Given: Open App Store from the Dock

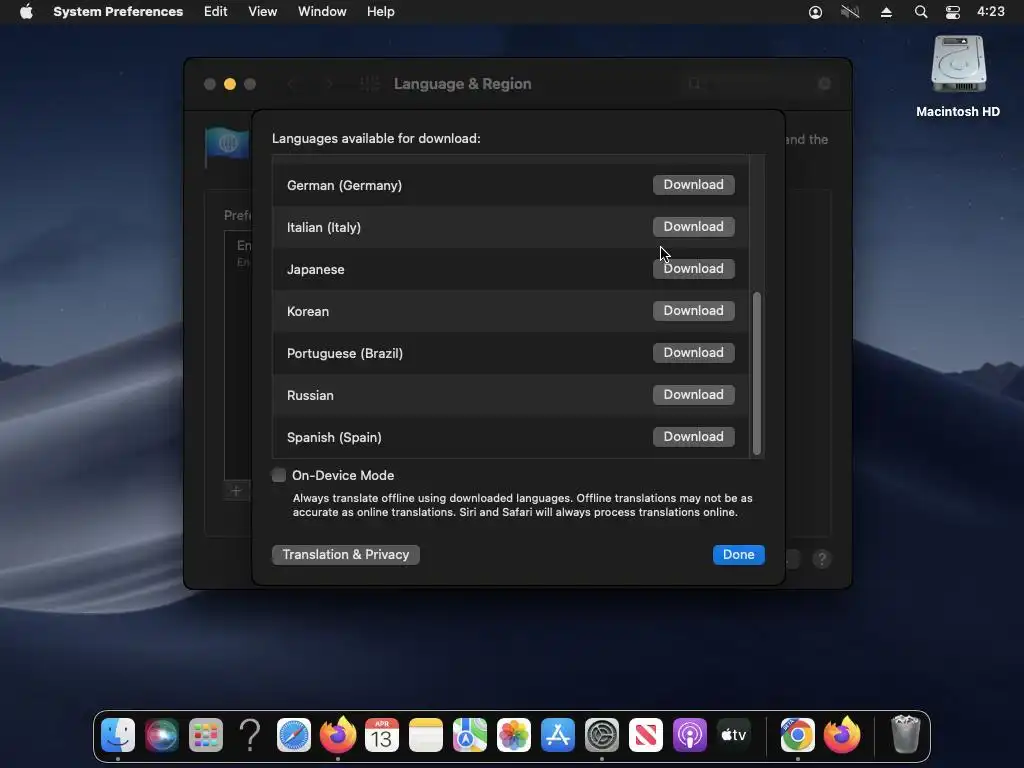Looking at the screenshot, I should click(558, 735).
